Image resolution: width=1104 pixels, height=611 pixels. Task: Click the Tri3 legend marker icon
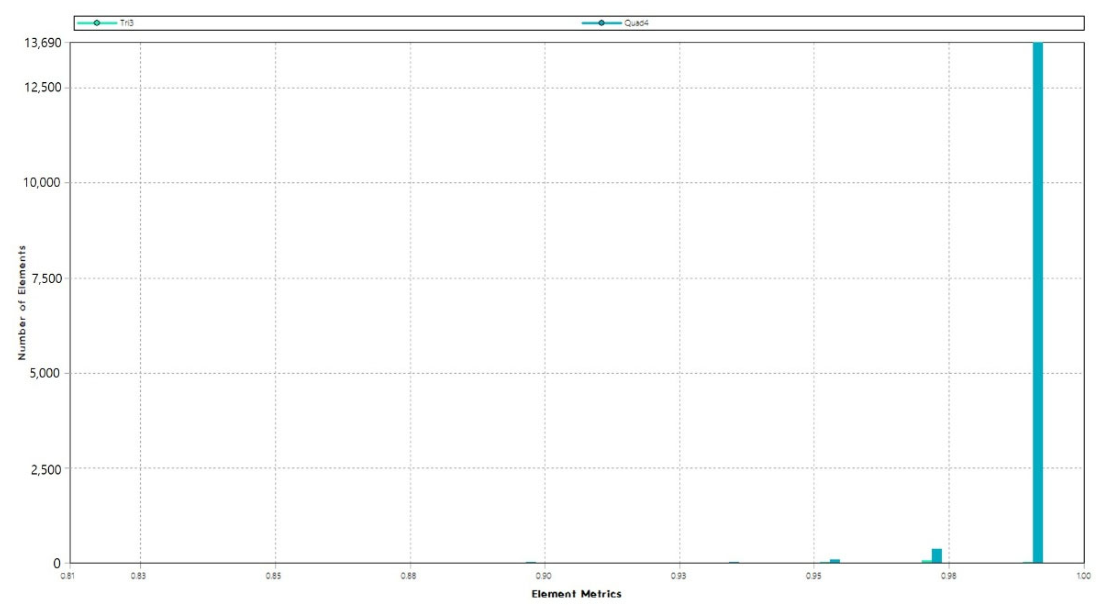click(x=96, y=23)
